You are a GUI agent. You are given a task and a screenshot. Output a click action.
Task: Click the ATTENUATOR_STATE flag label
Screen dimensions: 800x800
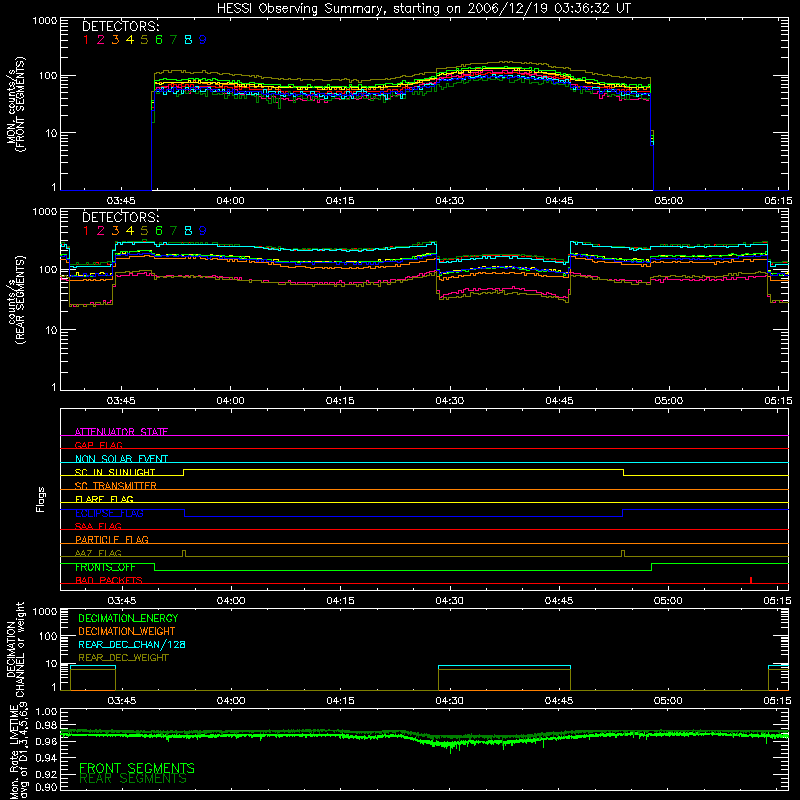121,432
